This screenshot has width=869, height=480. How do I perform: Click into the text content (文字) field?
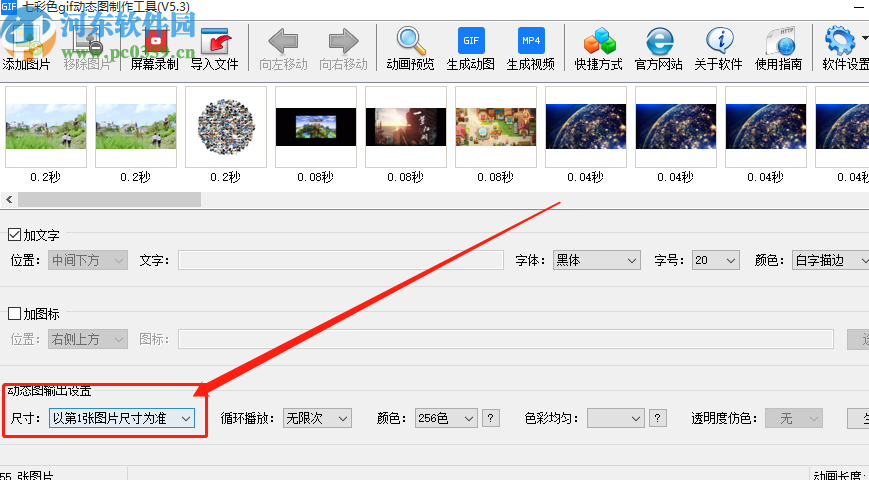pyautogui.click(x=341, y=261)
